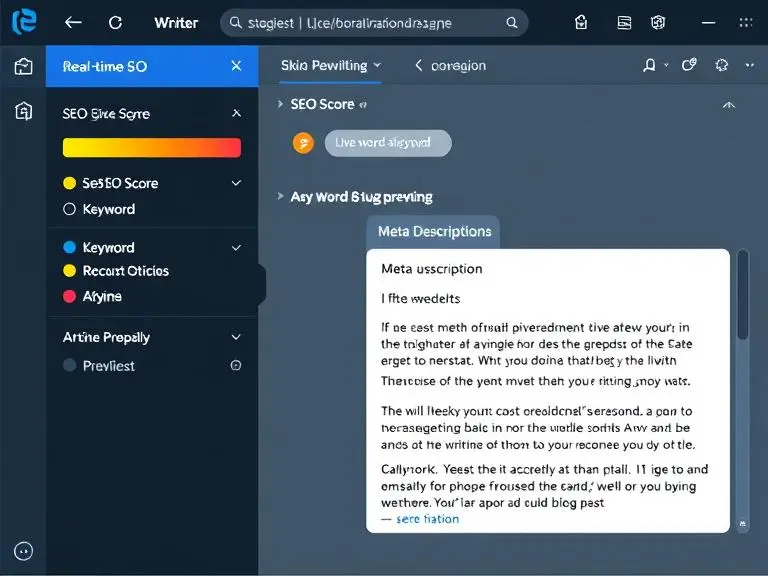
Task: Minimize the window with the dash icon
Action: pos(708,23)
